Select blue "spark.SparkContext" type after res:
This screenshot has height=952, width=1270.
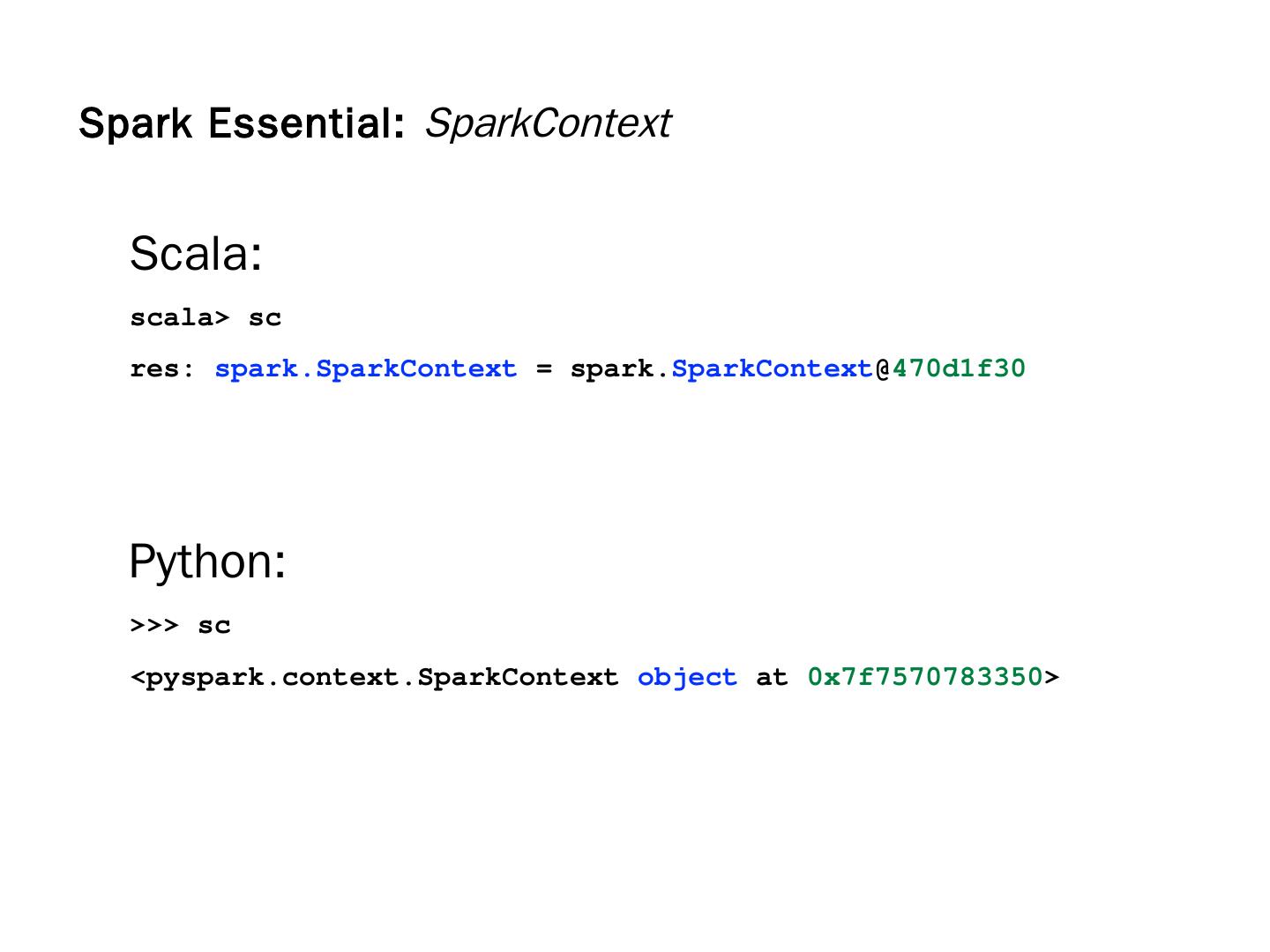pos(365,368)
